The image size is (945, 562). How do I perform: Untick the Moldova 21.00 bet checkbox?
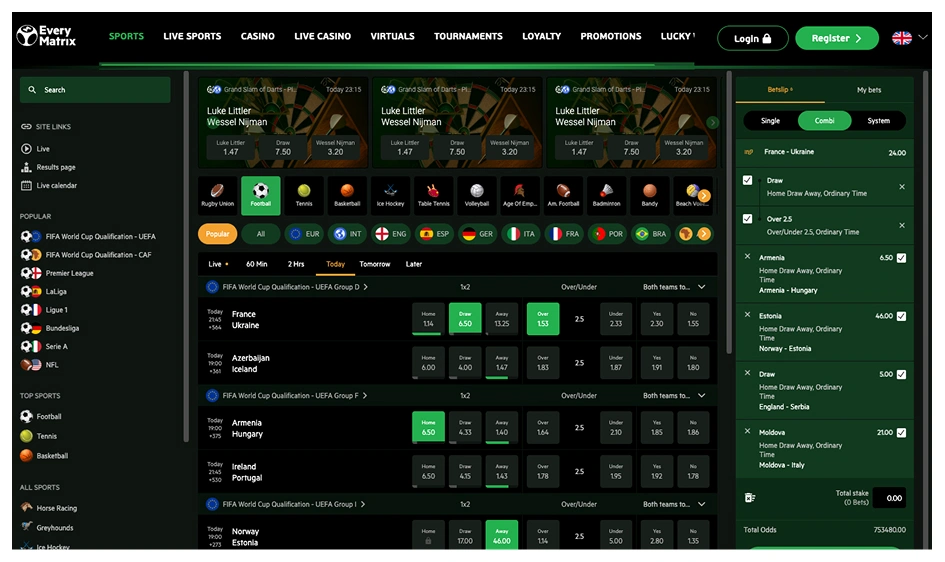click(902, 433)
